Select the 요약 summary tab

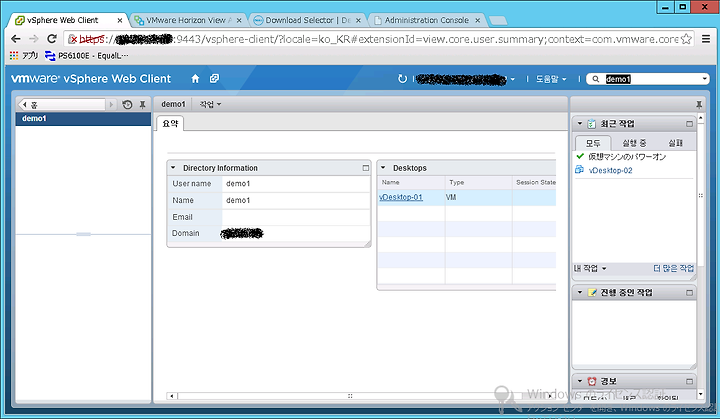pyautogui.click(x=170, y=123)
